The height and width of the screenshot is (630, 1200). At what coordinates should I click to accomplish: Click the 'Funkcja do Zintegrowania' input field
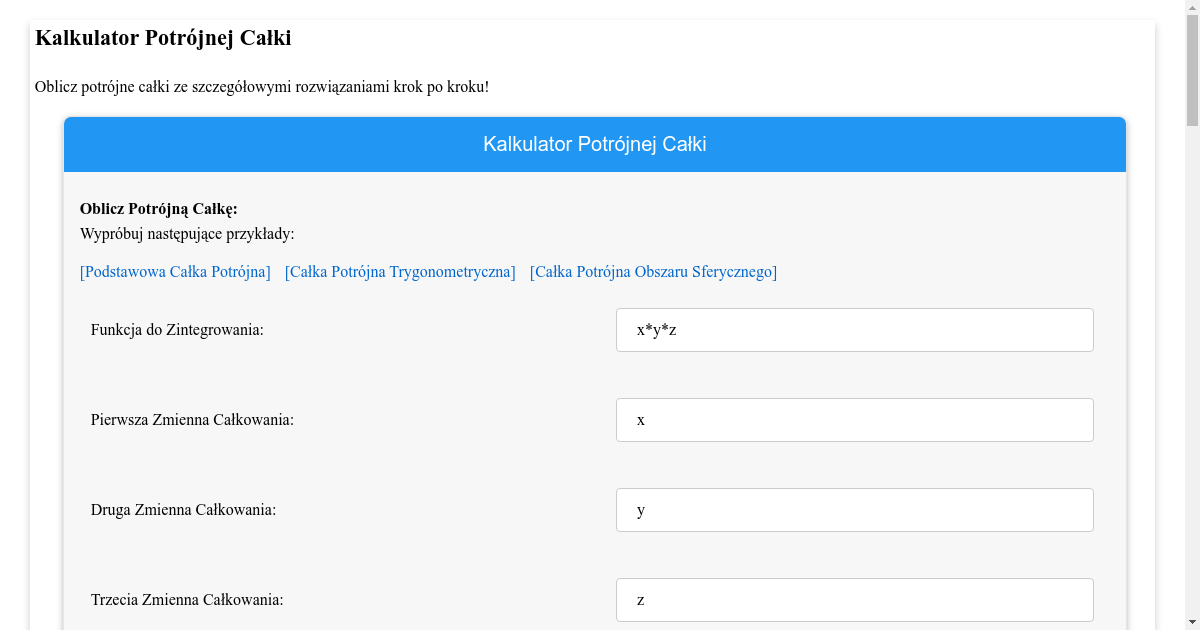pos(854,329)
